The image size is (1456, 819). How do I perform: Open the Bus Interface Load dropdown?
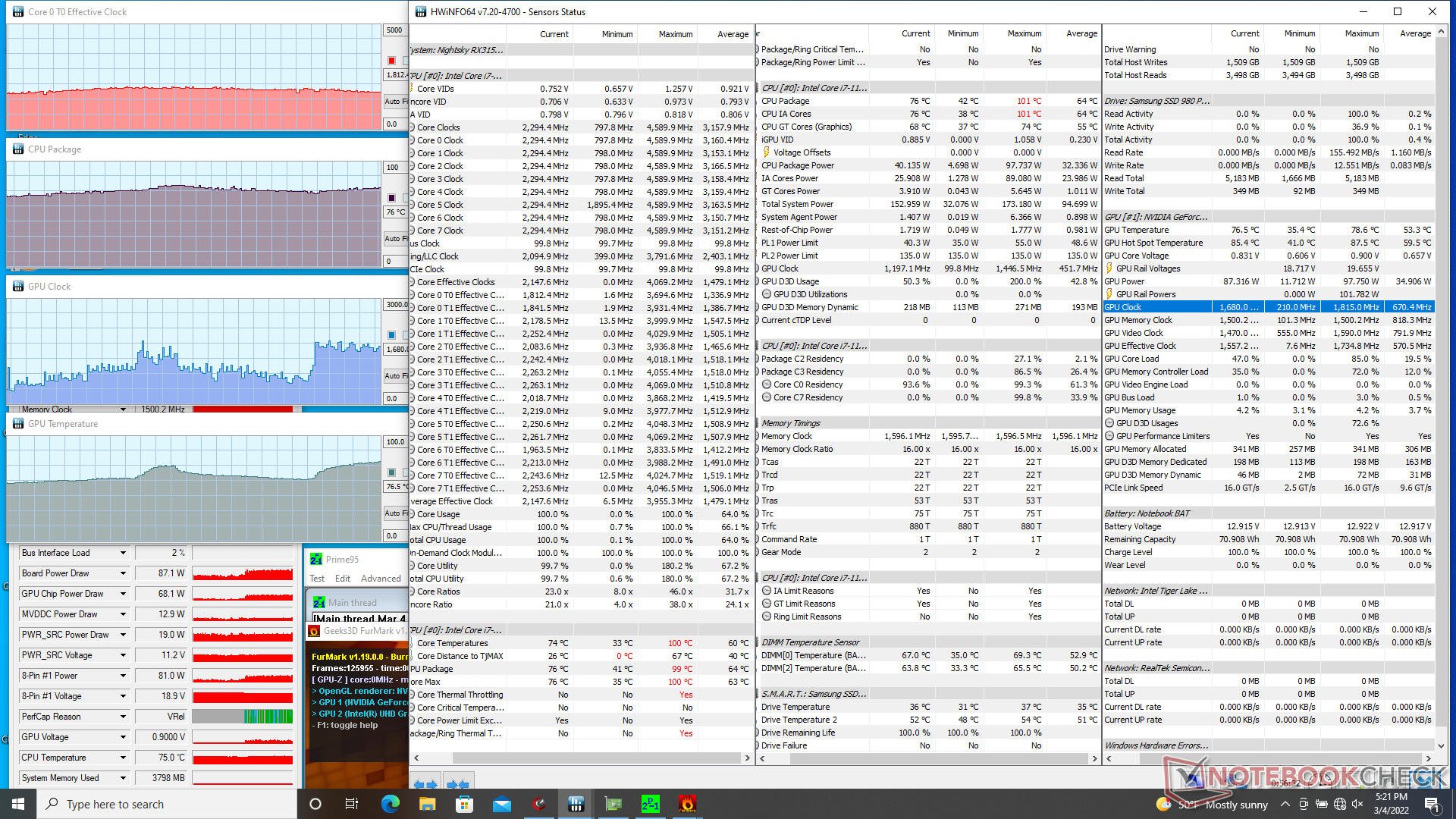coord(123,553)
